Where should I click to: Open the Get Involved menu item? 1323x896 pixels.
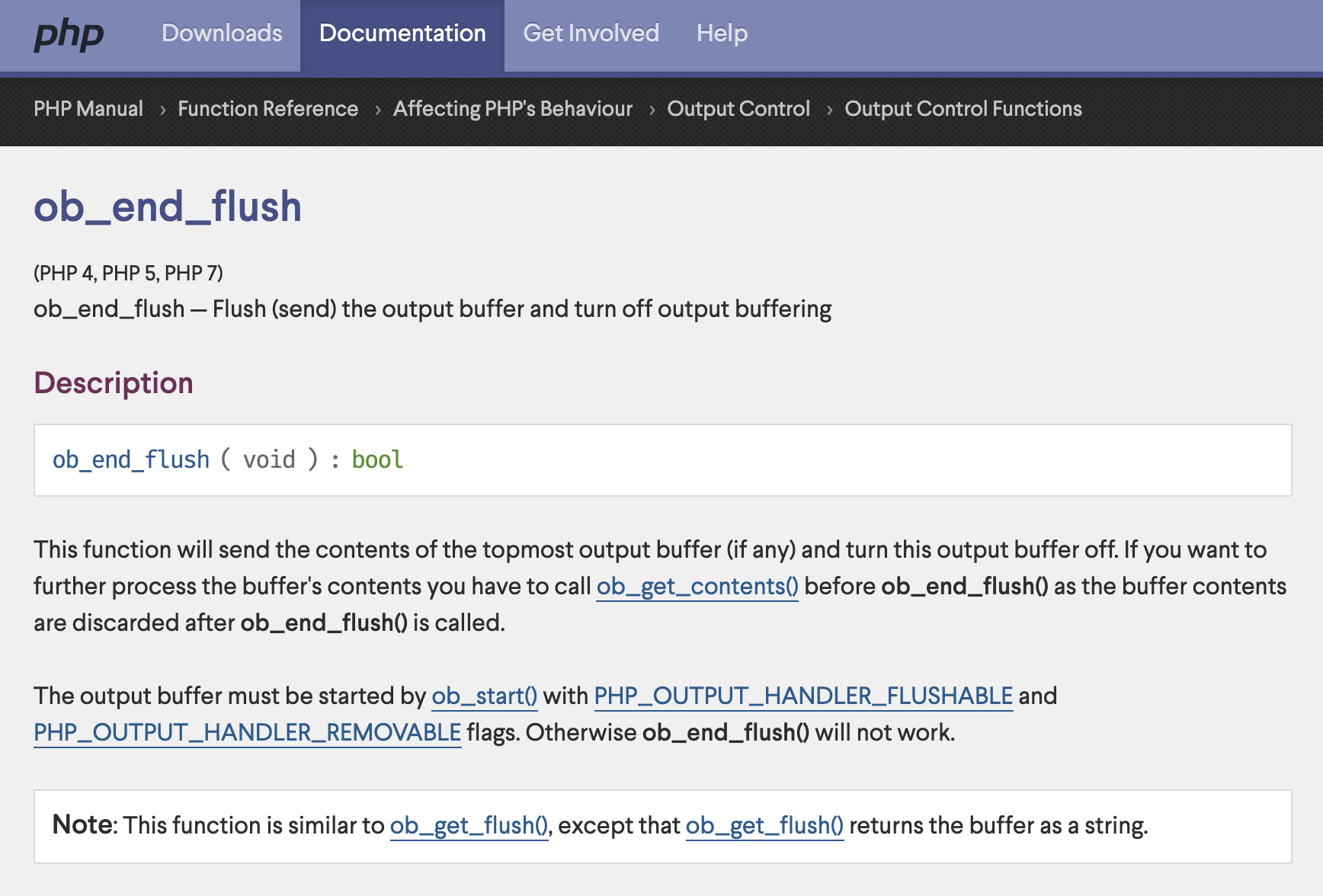pos(591,34)
